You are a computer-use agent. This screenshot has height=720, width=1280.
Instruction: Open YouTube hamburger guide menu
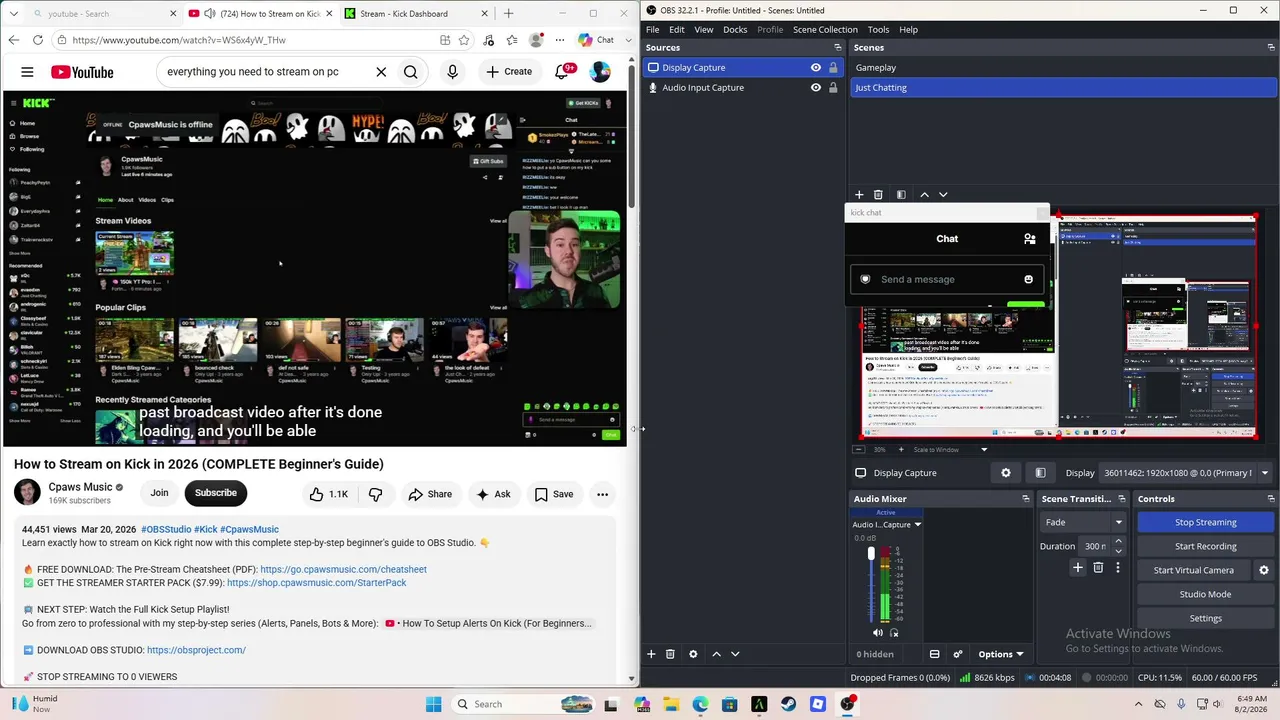[x=27, y=72]
